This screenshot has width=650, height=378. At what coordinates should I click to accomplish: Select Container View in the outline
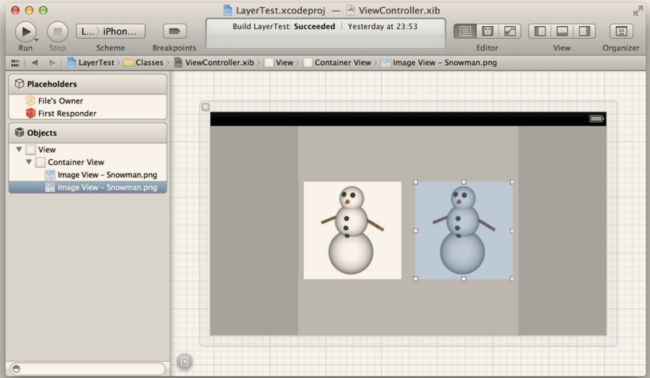point(87,162)
